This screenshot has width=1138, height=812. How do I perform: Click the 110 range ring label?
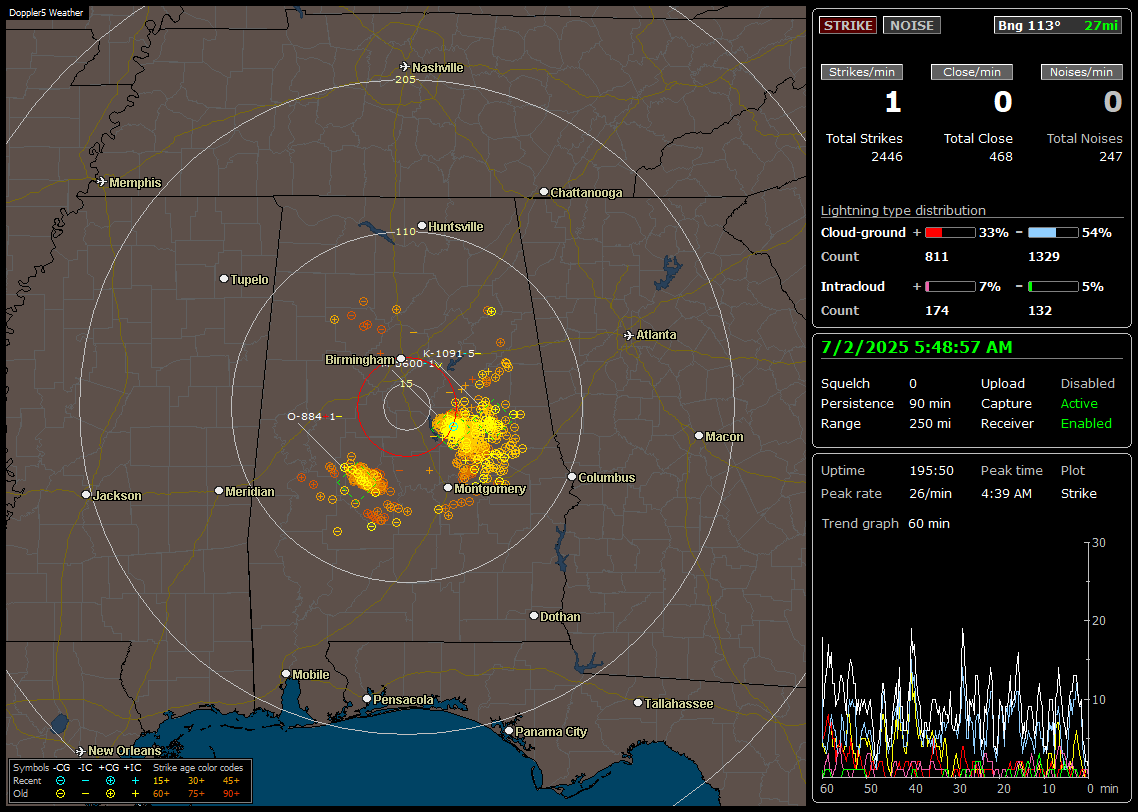pos(405,231)
